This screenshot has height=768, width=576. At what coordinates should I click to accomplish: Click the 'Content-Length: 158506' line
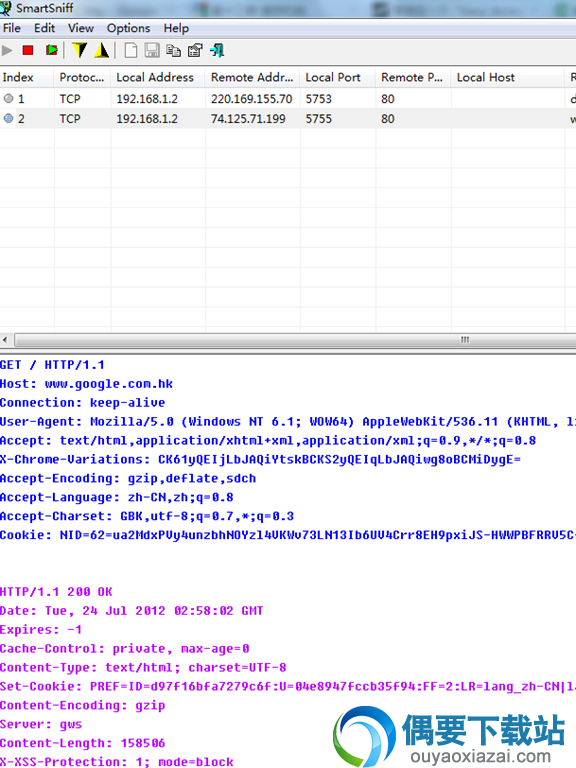(83, 744)
